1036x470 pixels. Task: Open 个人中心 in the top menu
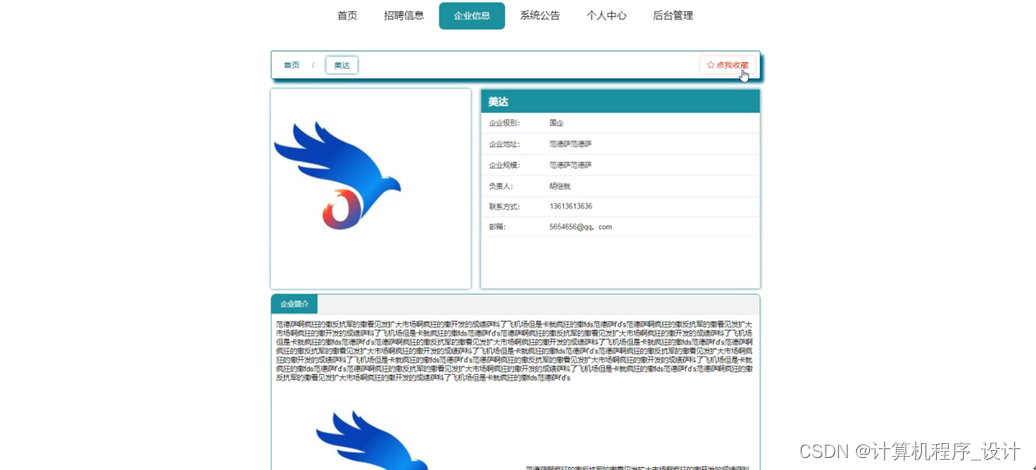pos(607,16)
